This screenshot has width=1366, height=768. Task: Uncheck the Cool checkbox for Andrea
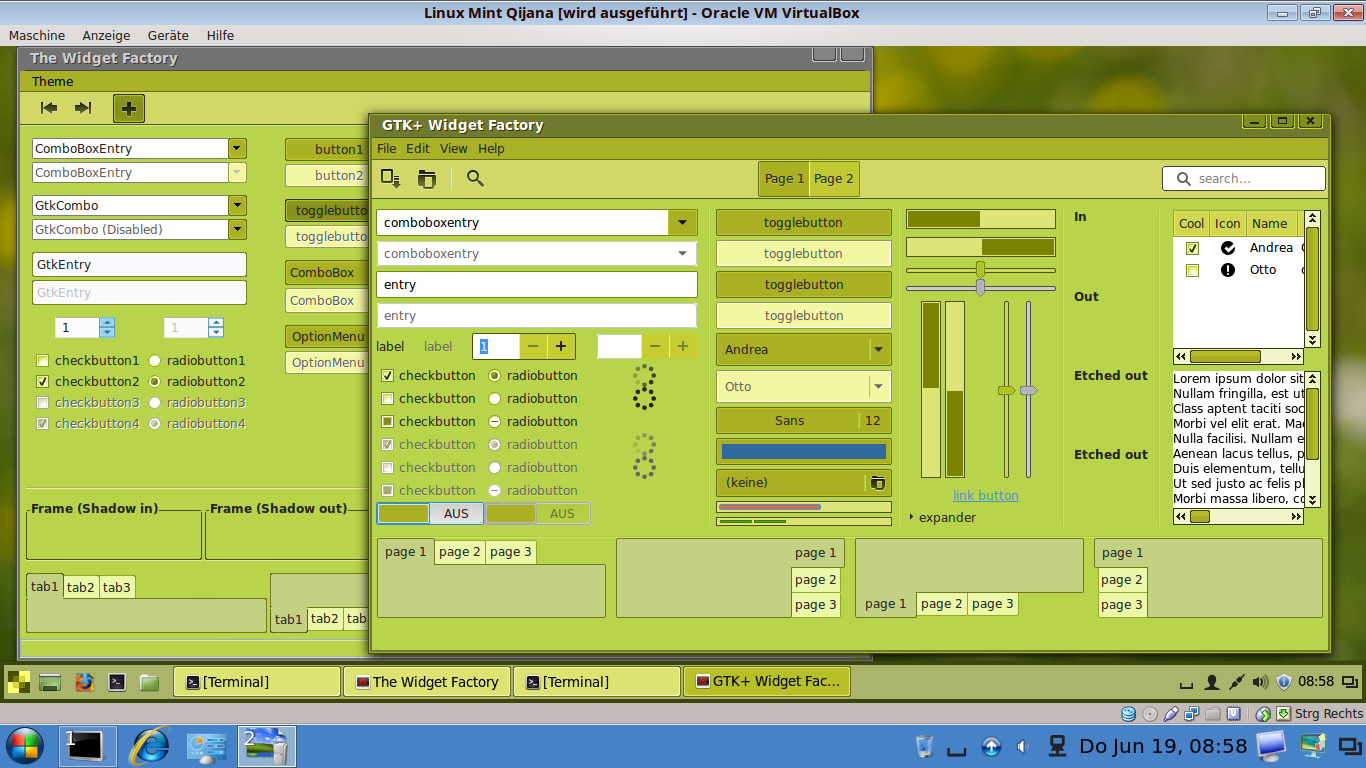tap(1192, 248)
